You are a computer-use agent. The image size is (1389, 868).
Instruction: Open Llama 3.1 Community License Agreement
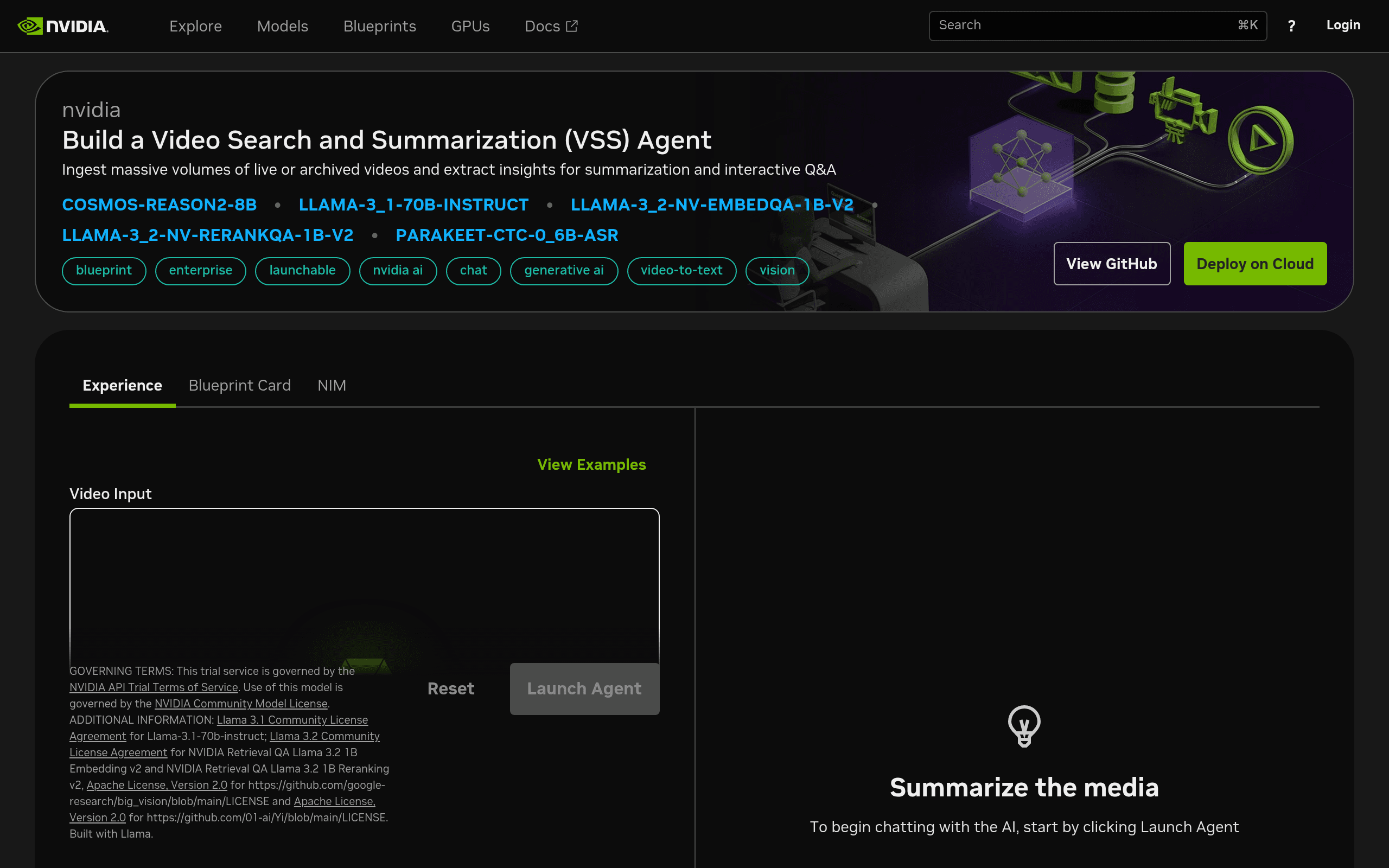click(x=219, y=728)
